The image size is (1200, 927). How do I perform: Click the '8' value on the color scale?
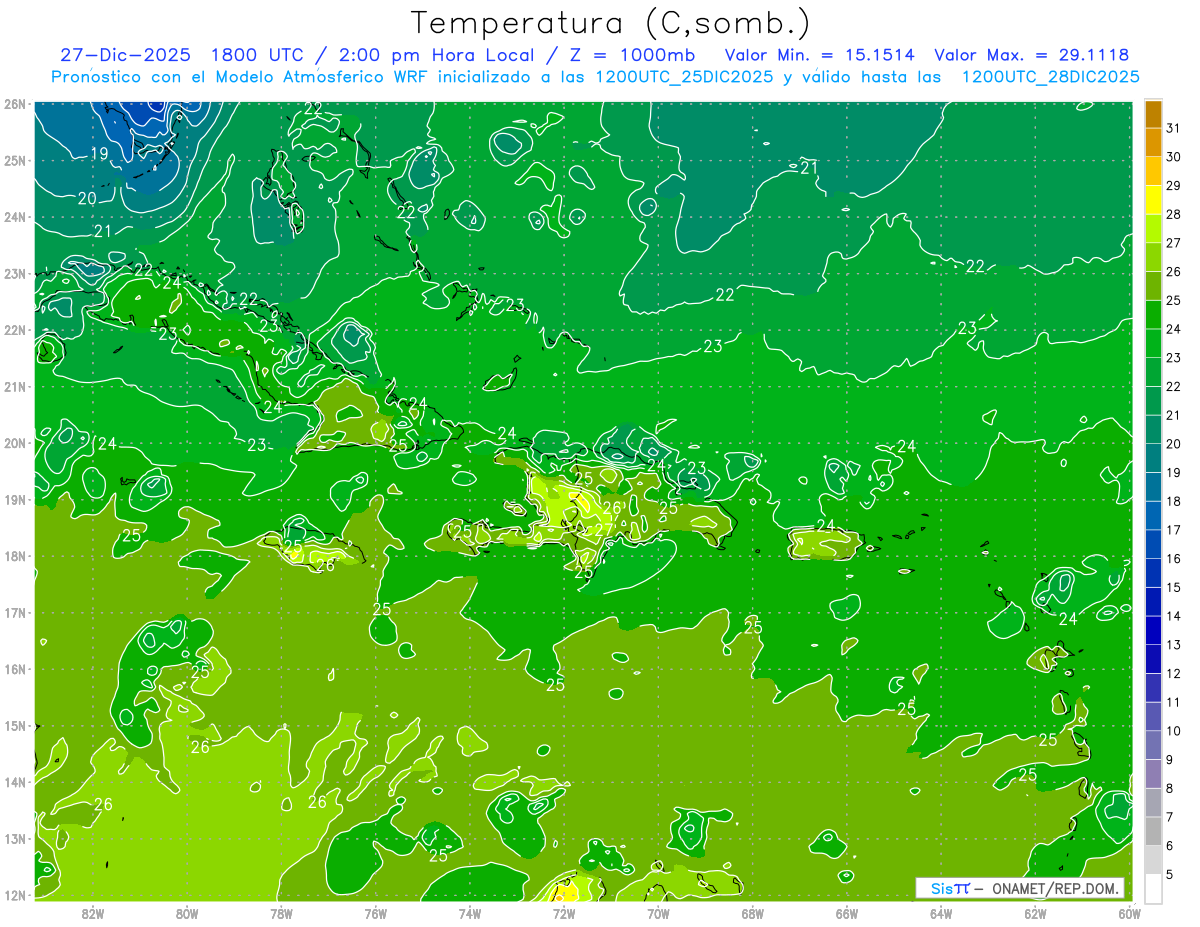[1171, 788]
